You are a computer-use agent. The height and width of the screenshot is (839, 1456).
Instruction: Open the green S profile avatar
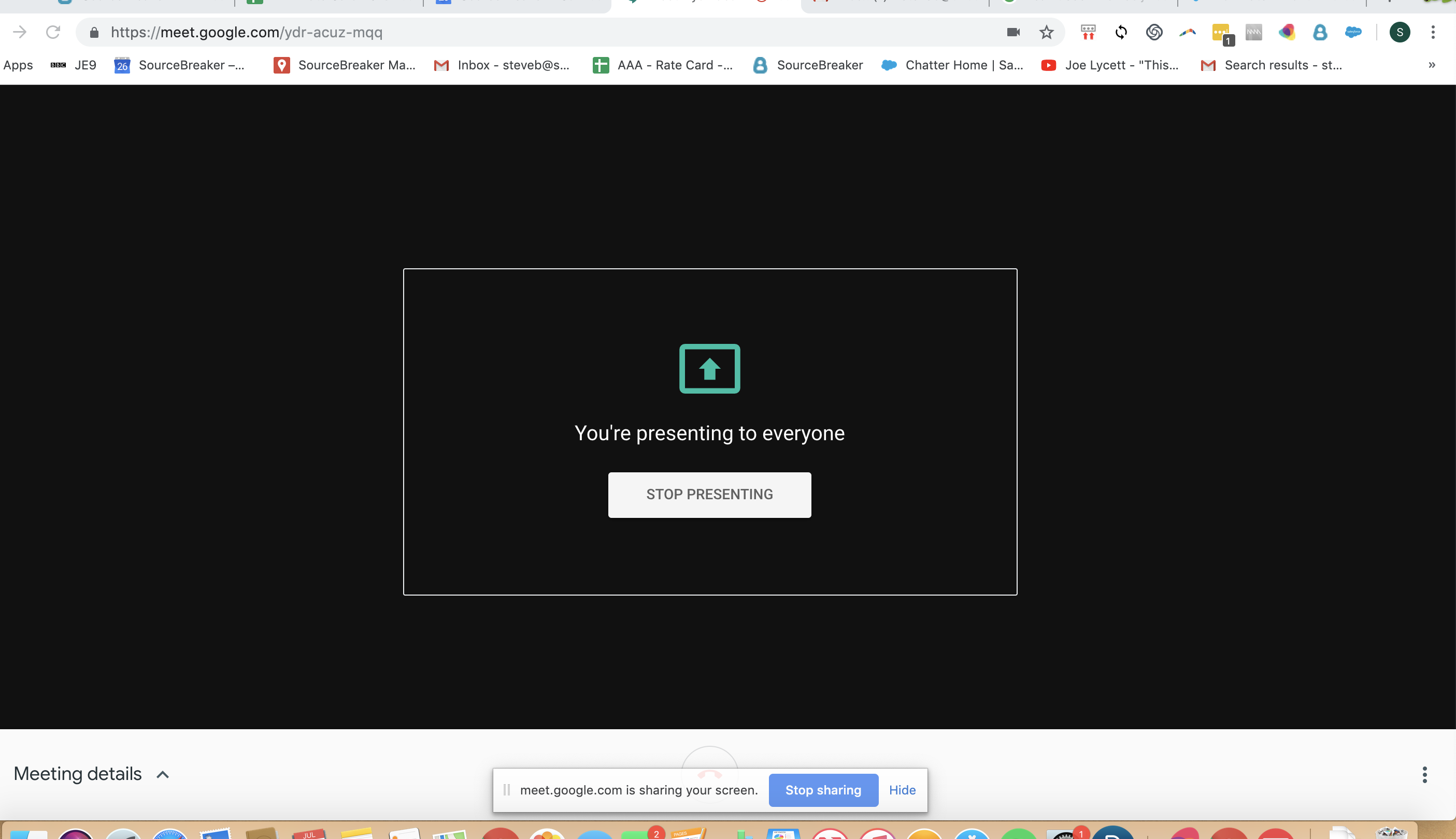1400,32
